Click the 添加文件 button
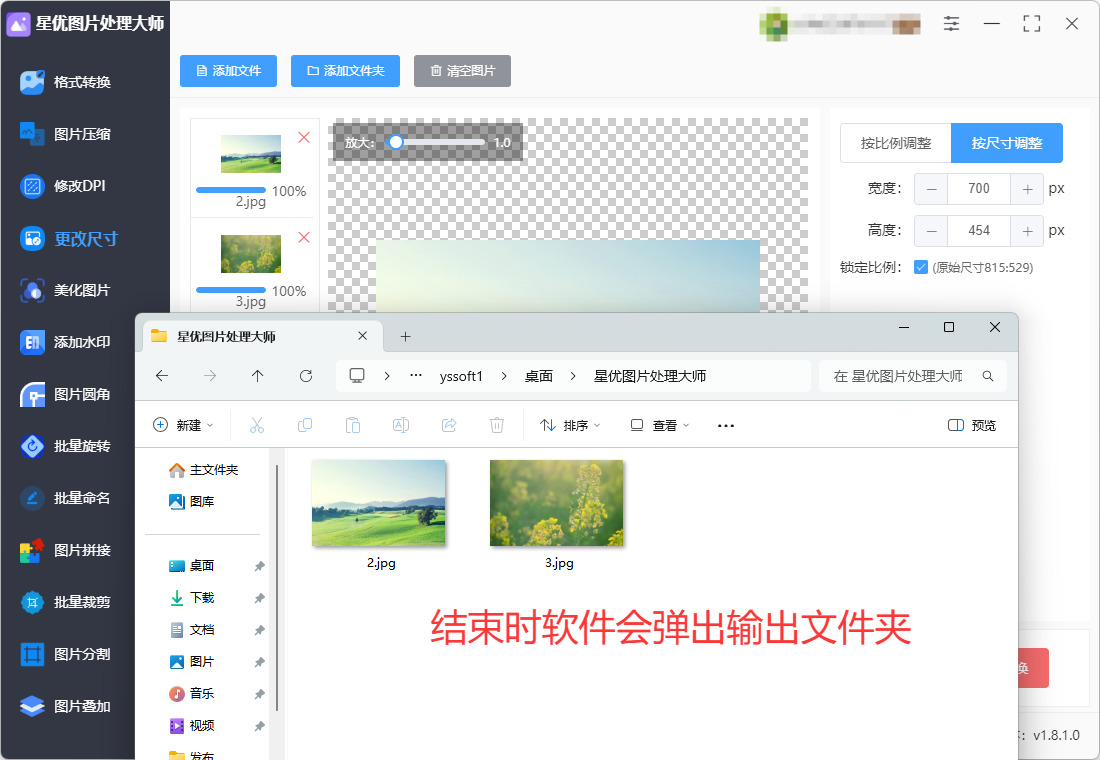Image resolution: width=1100 pixels, height=760 pixels. 229,71
